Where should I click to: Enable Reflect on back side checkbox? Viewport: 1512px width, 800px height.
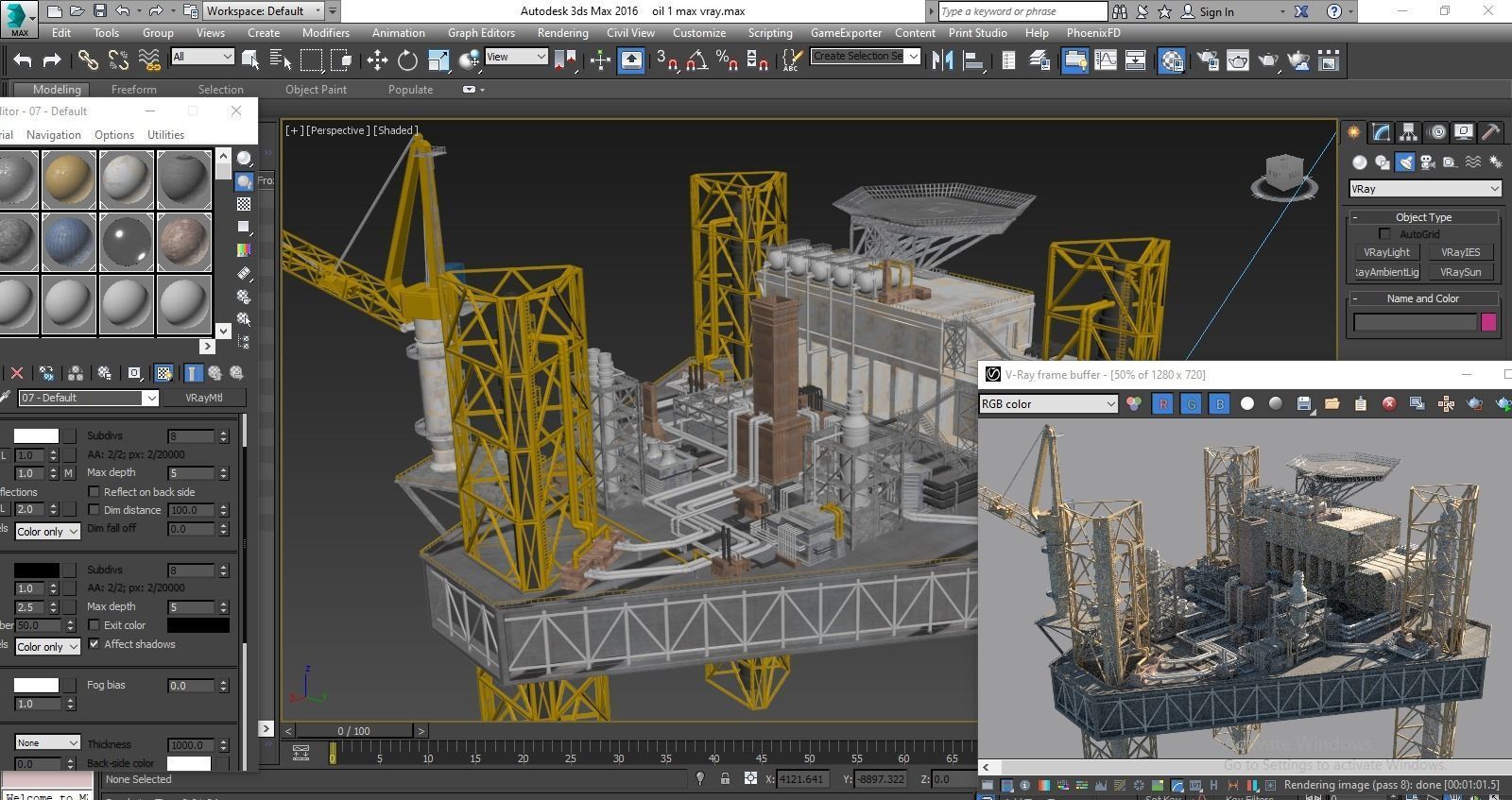94,492
